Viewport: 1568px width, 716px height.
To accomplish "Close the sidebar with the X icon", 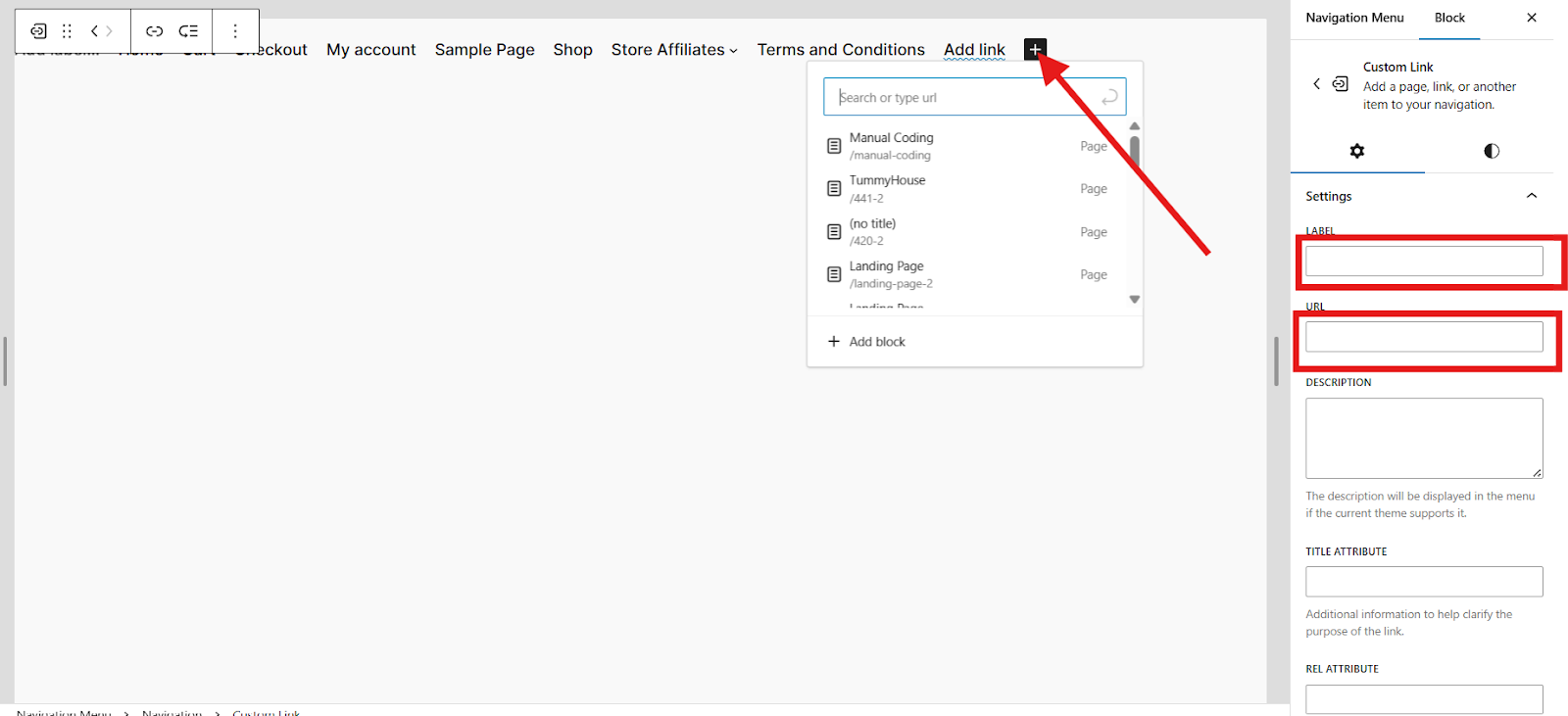I will pos(1532,18).
